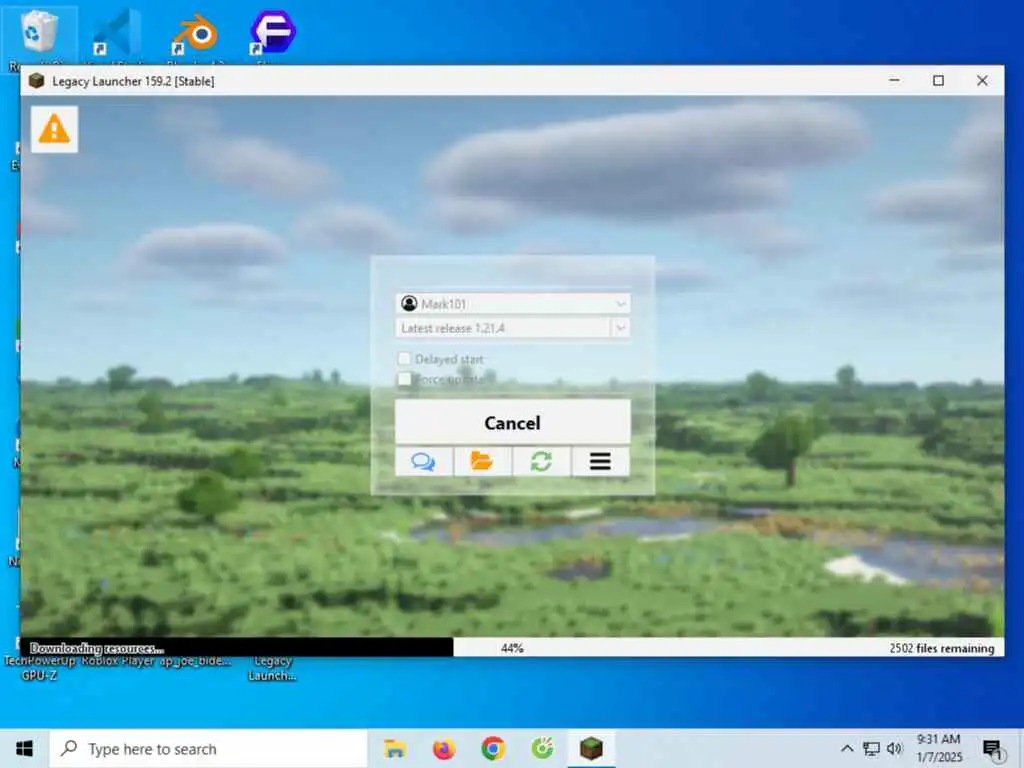Click the green refresh arrows button

(x=541, y=462)
